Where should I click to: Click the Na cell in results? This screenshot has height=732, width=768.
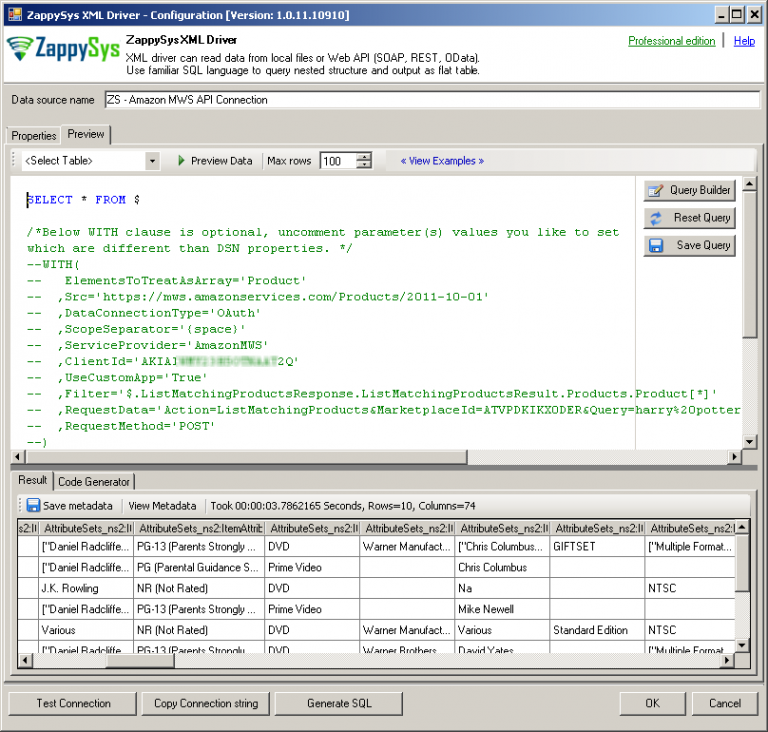[x=502, y=588]
